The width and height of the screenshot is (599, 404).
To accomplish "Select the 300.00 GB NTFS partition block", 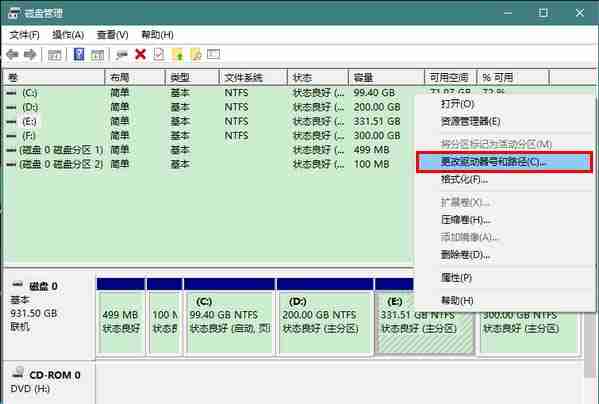I will (x=529, y=334).
